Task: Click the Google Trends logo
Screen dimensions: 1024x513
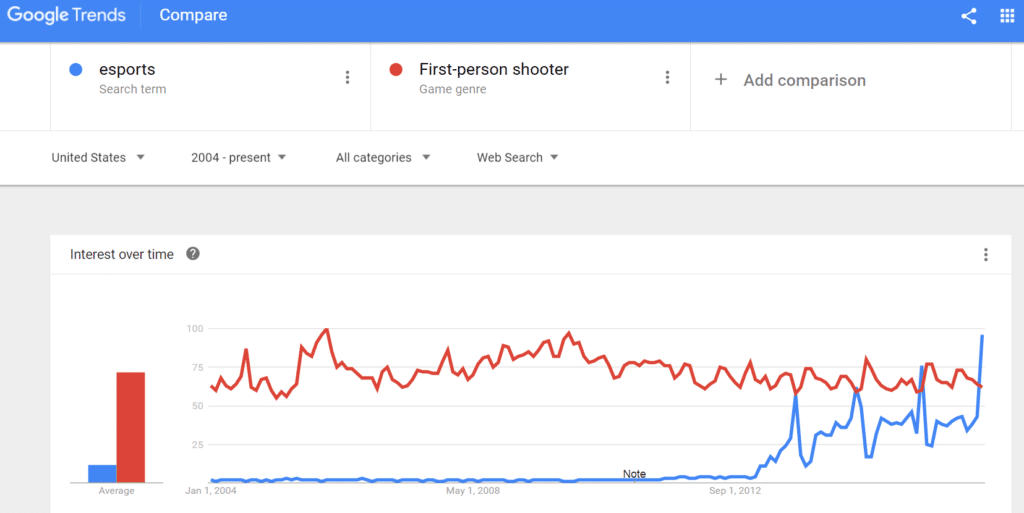Action: [66, 15]
